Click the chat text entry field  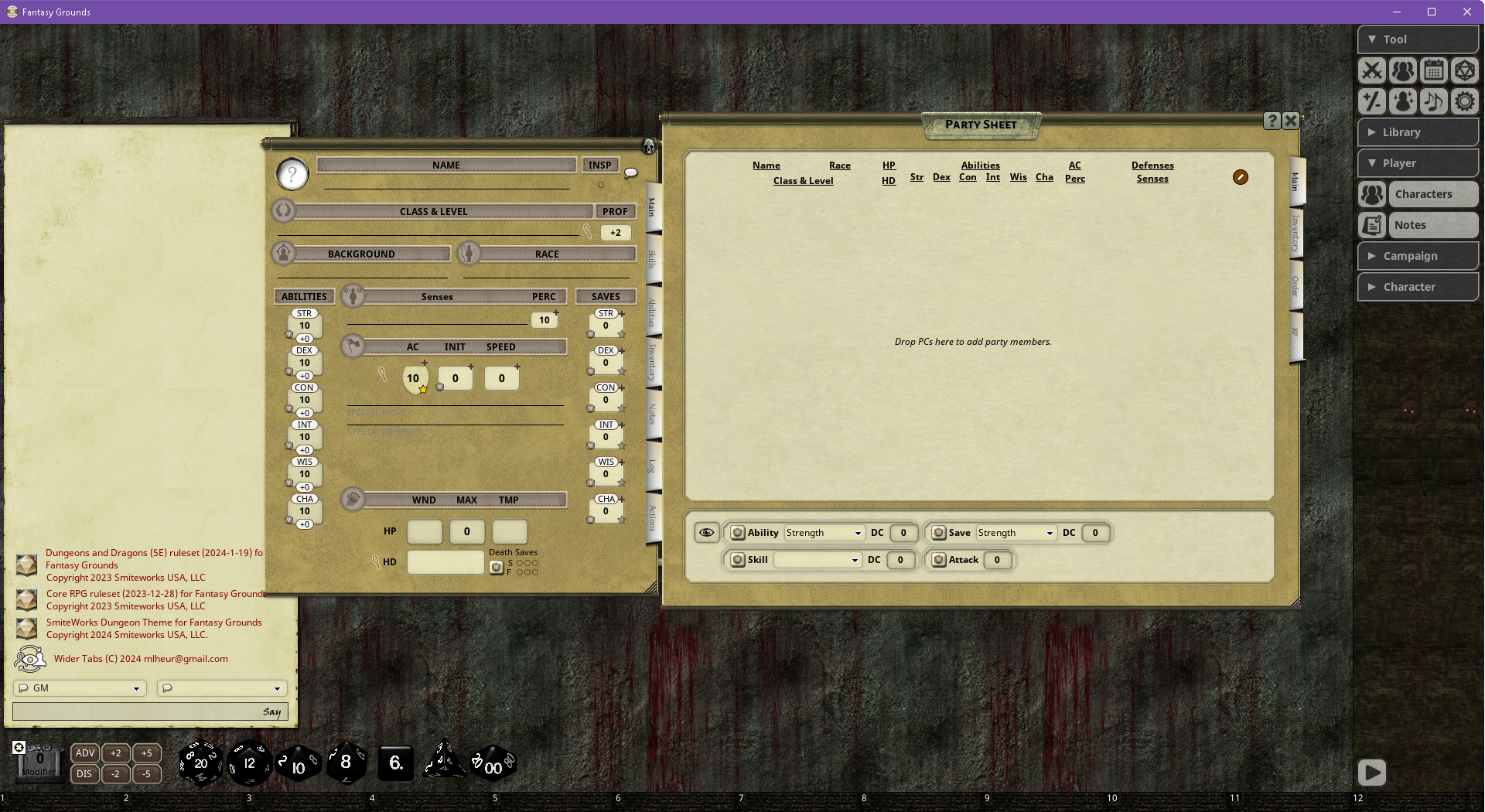pos(151,711)
